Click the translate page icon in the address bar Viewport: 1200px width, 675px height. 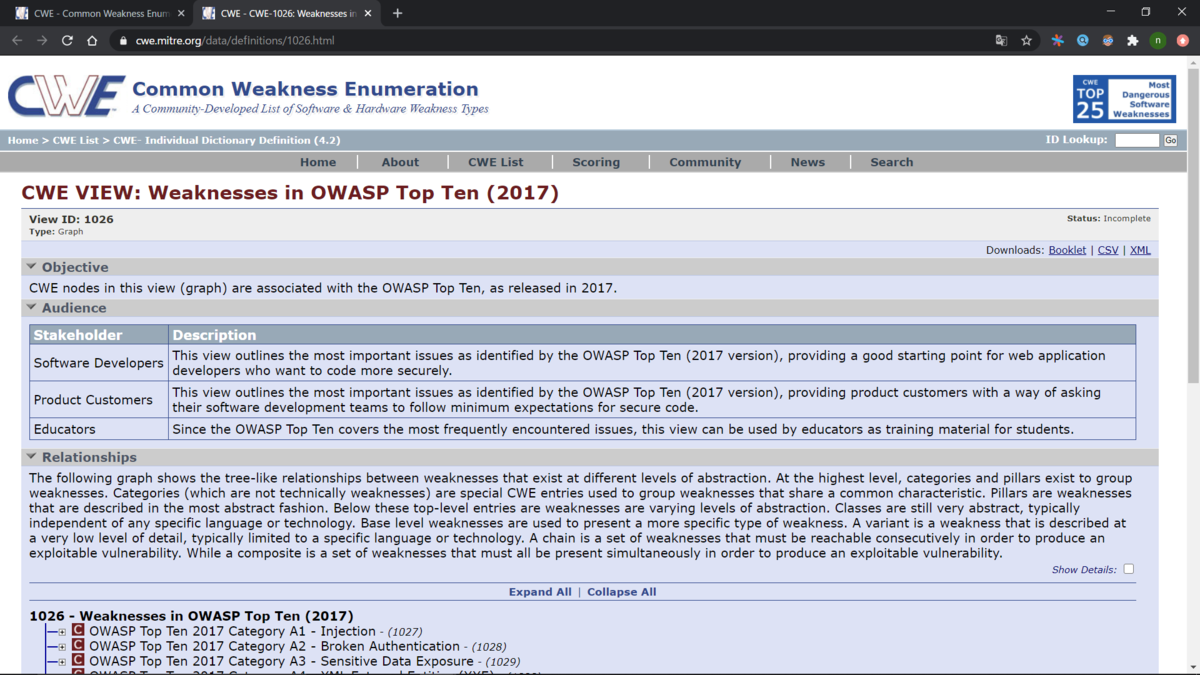[1001, 41]
